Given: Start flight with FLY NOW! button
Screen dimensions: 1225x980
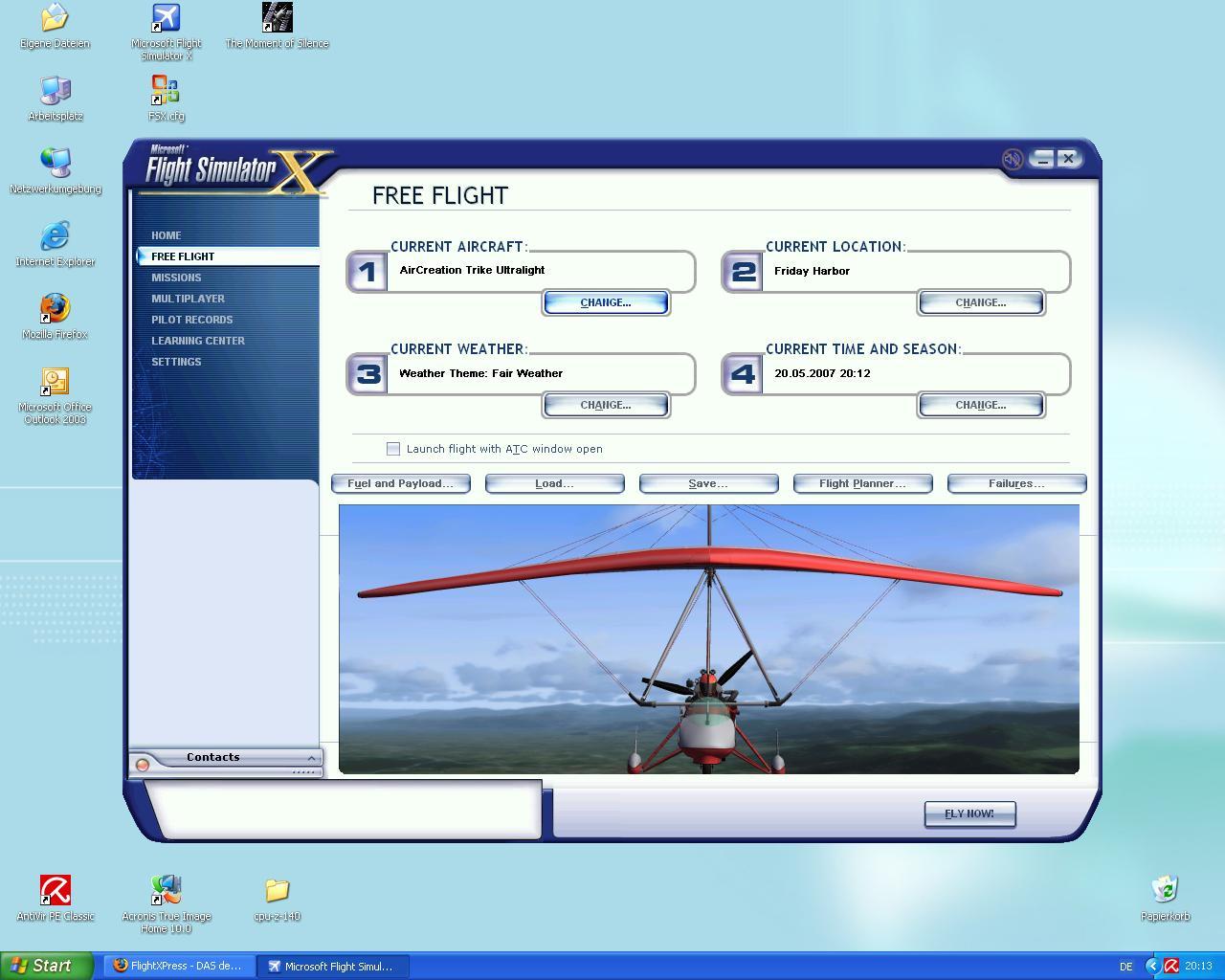Looking at the screenshot, I should [x=969, y=813].
